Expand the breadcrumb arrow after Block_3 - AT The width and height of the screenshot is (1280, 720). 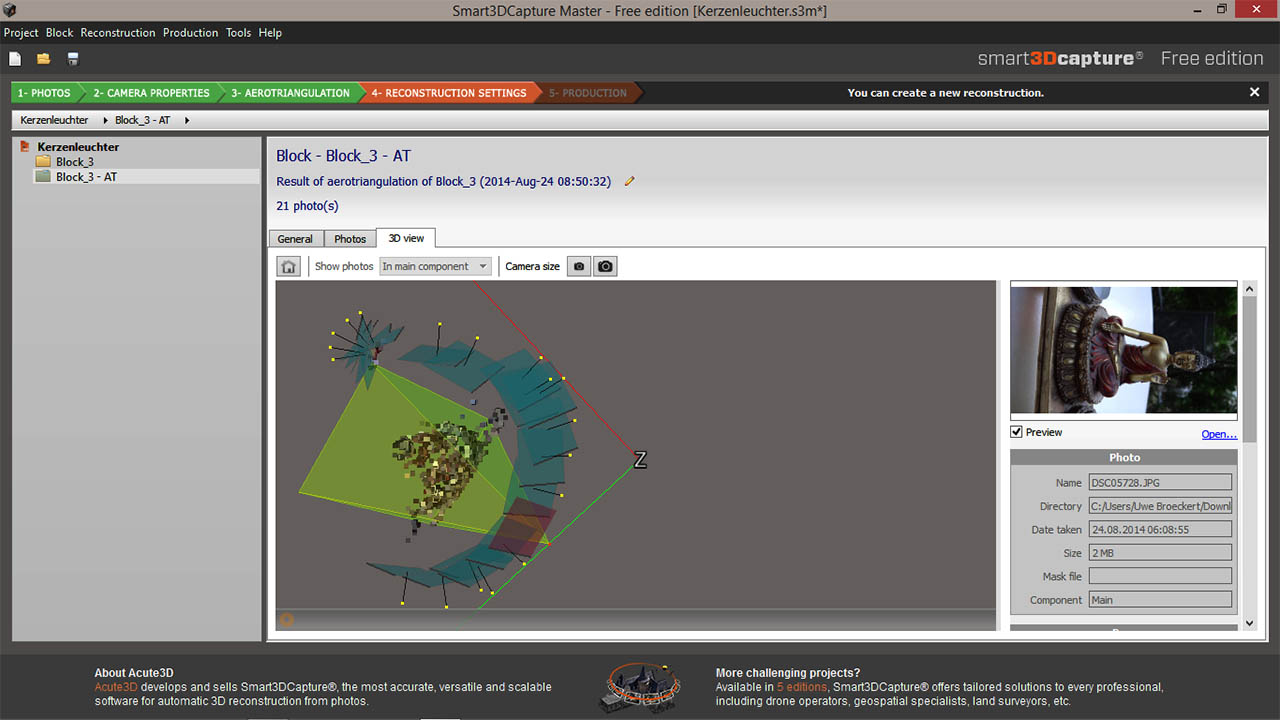(187, 120)
